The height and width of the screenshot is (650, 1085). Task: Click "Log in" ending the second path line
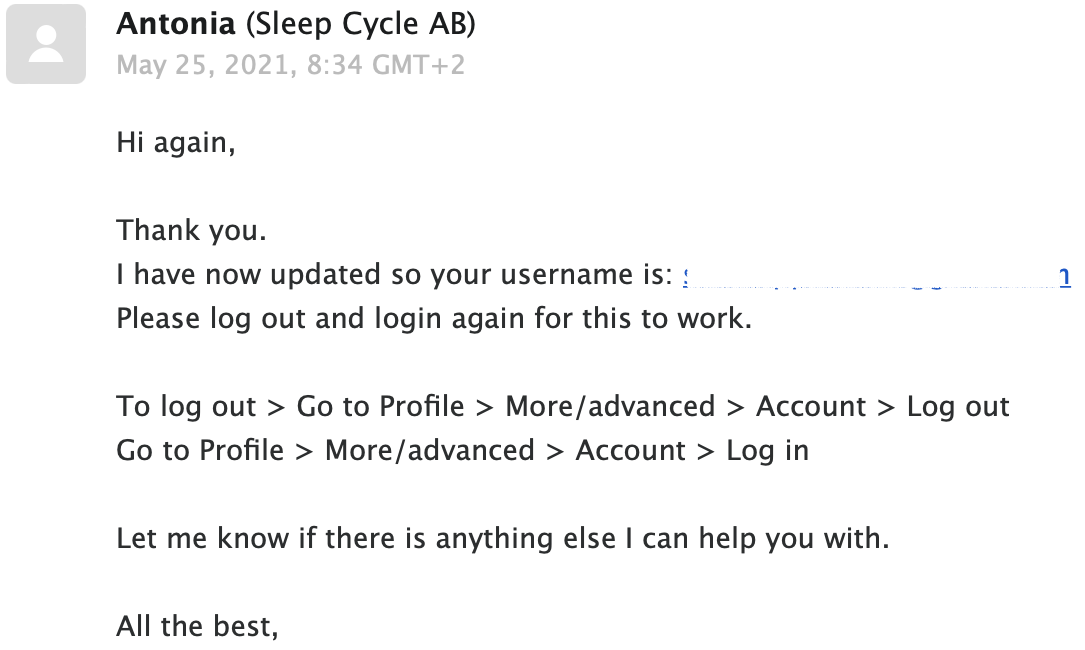(767, 451)
